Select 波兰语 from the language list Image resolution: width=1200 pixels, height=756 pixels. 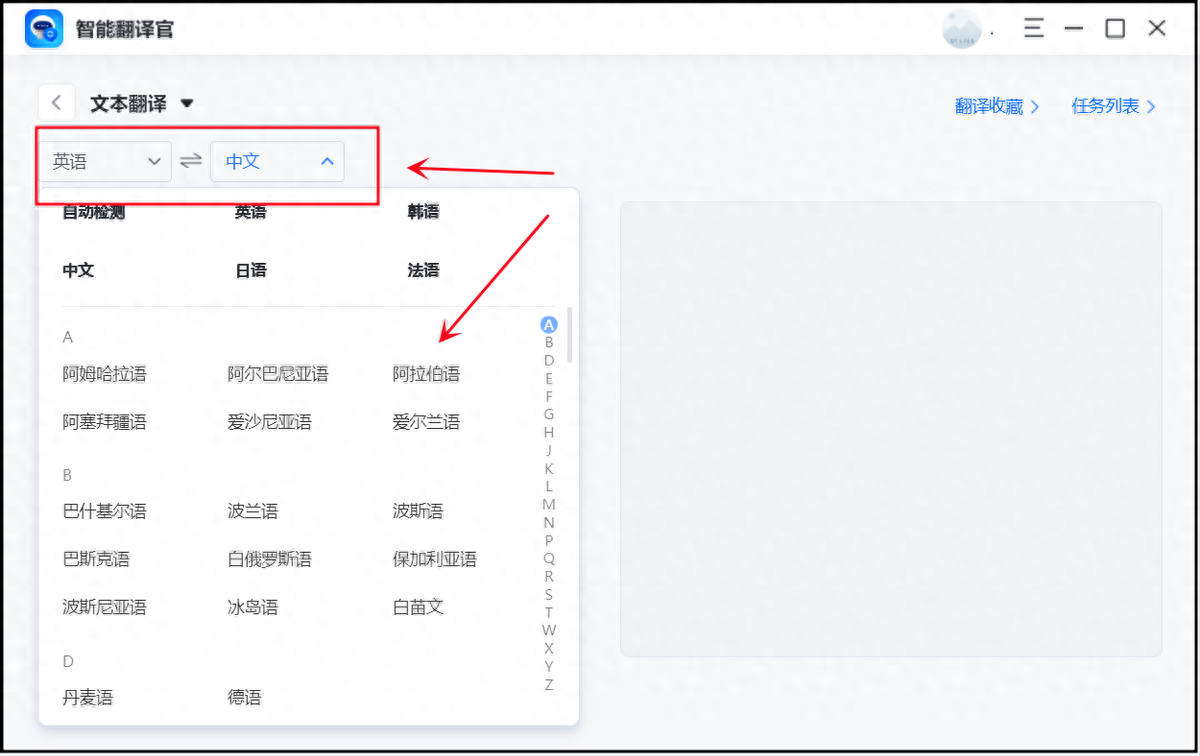[251, 510]
